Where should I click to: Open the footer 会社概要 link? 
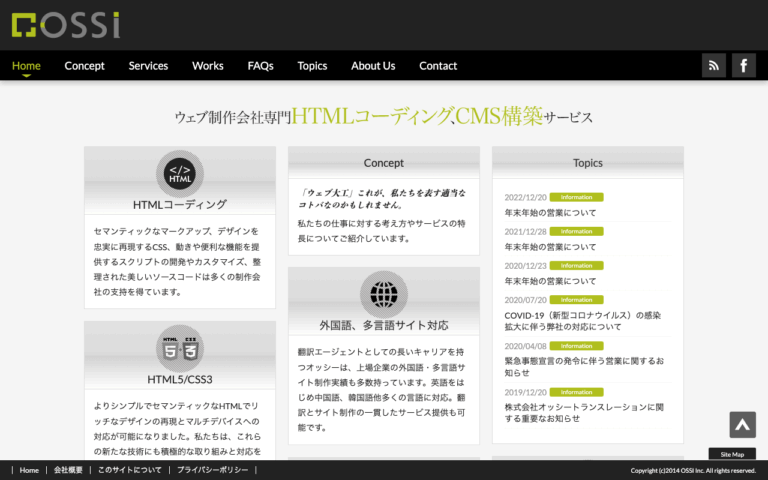(68, 470)
